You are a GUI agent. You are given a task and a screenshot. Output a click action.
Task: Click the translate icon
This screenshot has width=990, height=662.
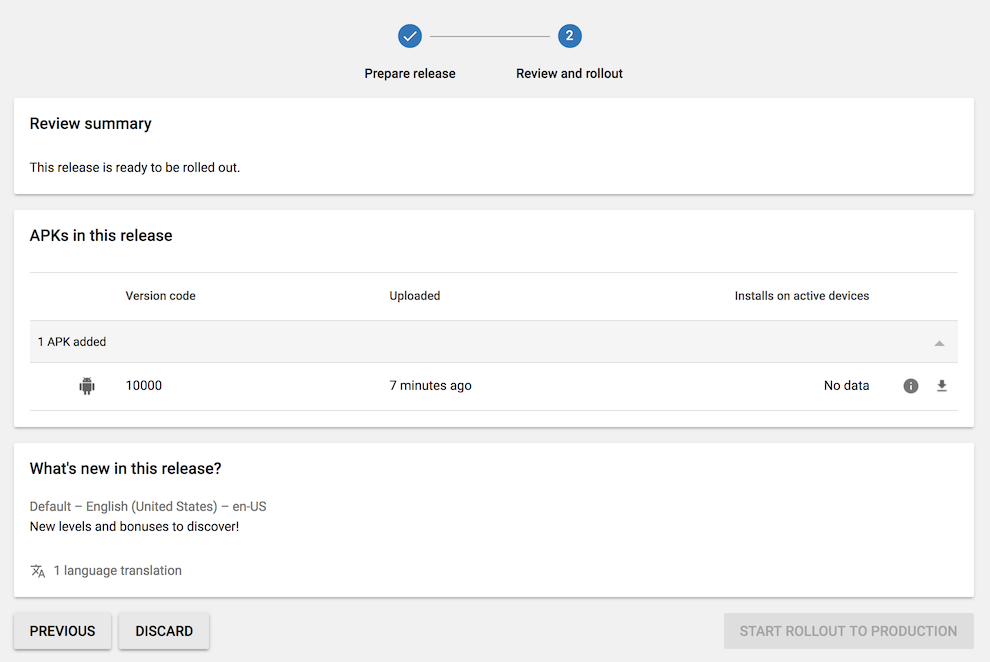point(38,571)
